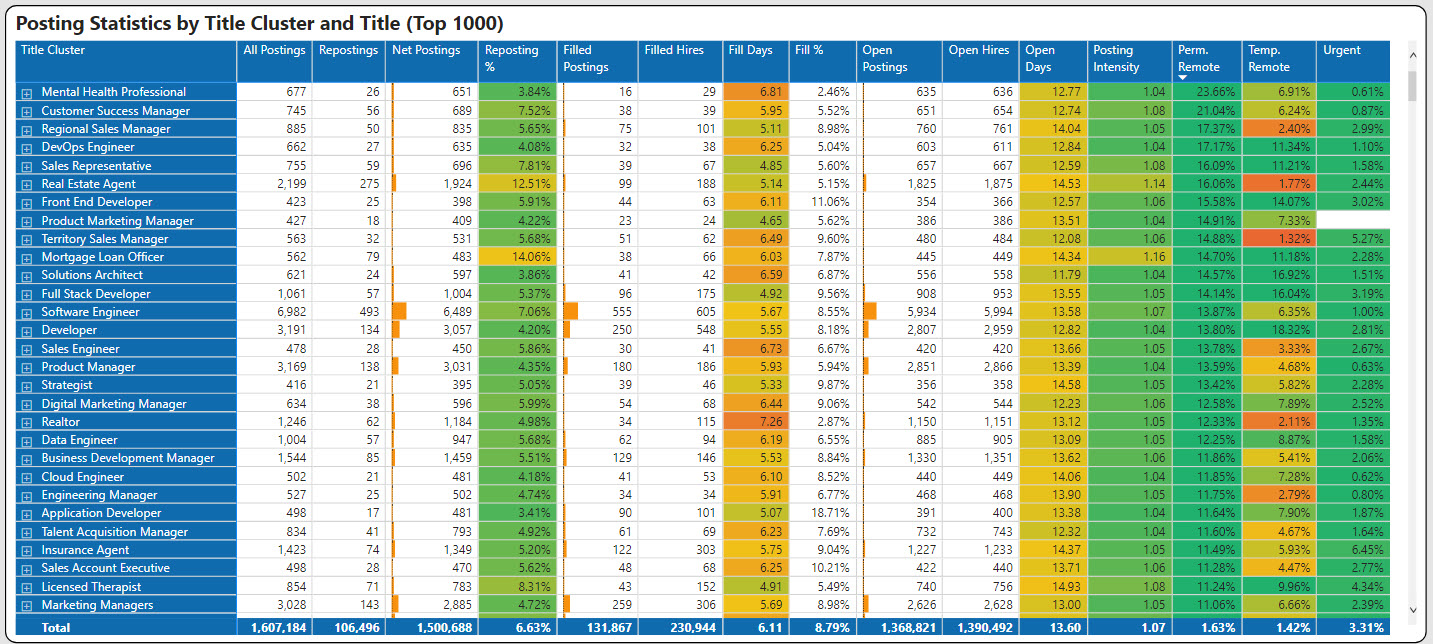Sort by Net Postings column

click(433, 61)
